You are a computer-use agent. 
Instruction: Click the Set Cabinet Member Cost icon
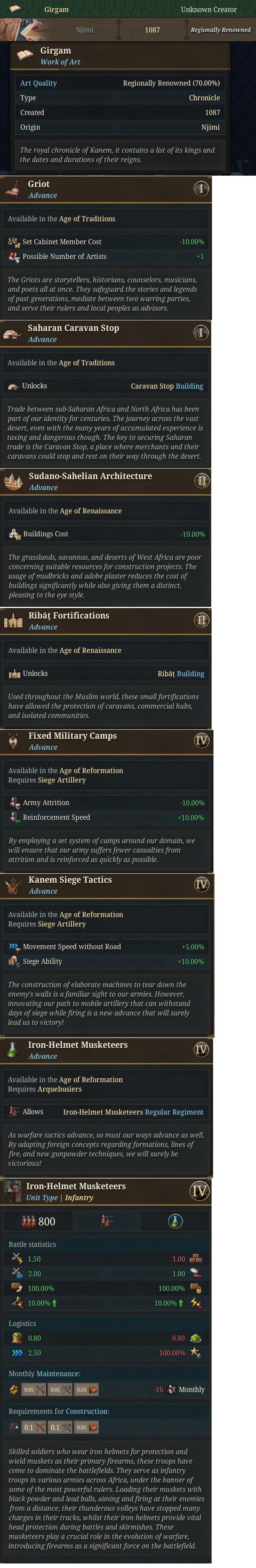[x=14, y=242]
